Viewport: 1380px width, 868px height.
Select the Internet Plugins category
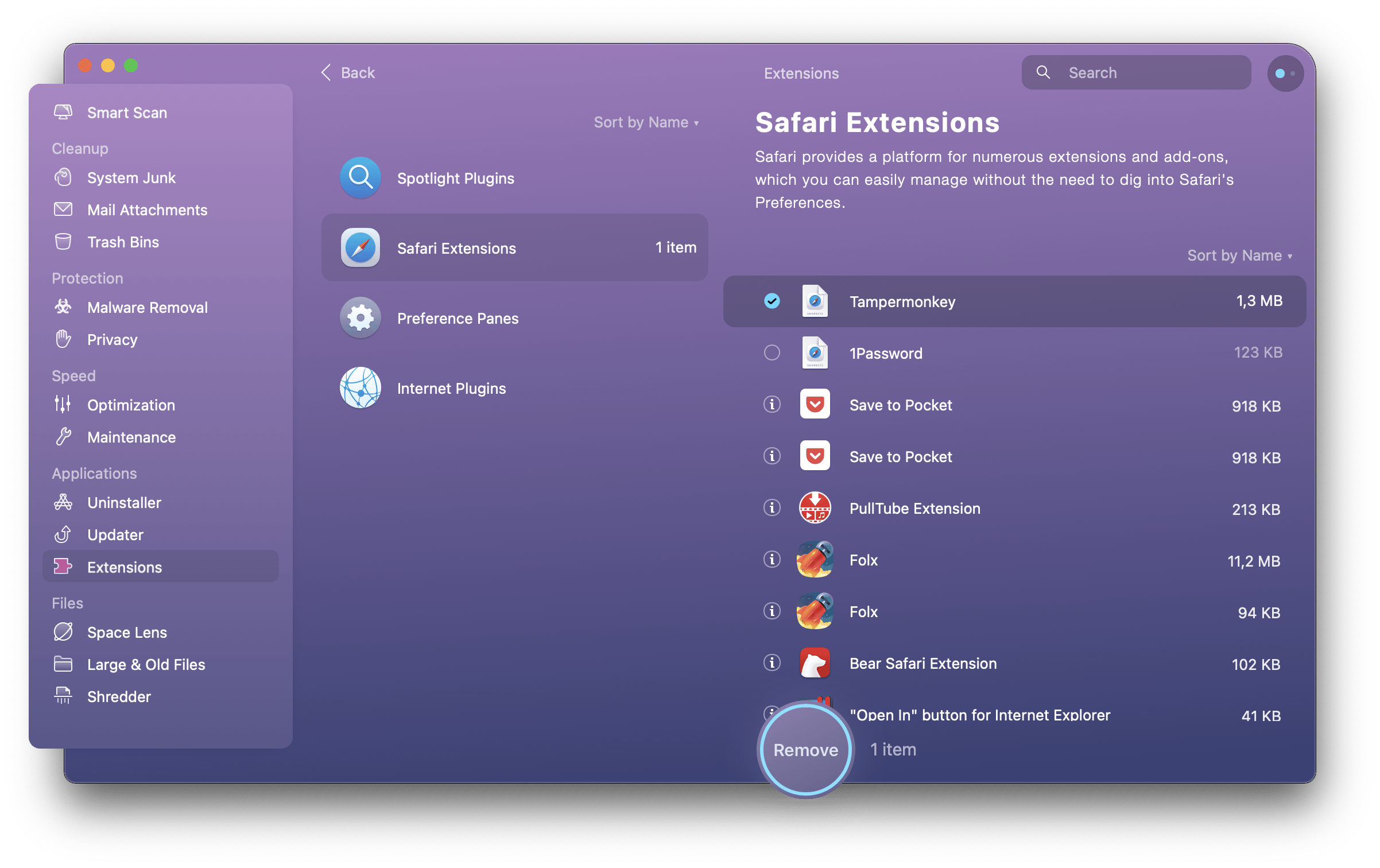pyautogui.click(x=515, y=388)
